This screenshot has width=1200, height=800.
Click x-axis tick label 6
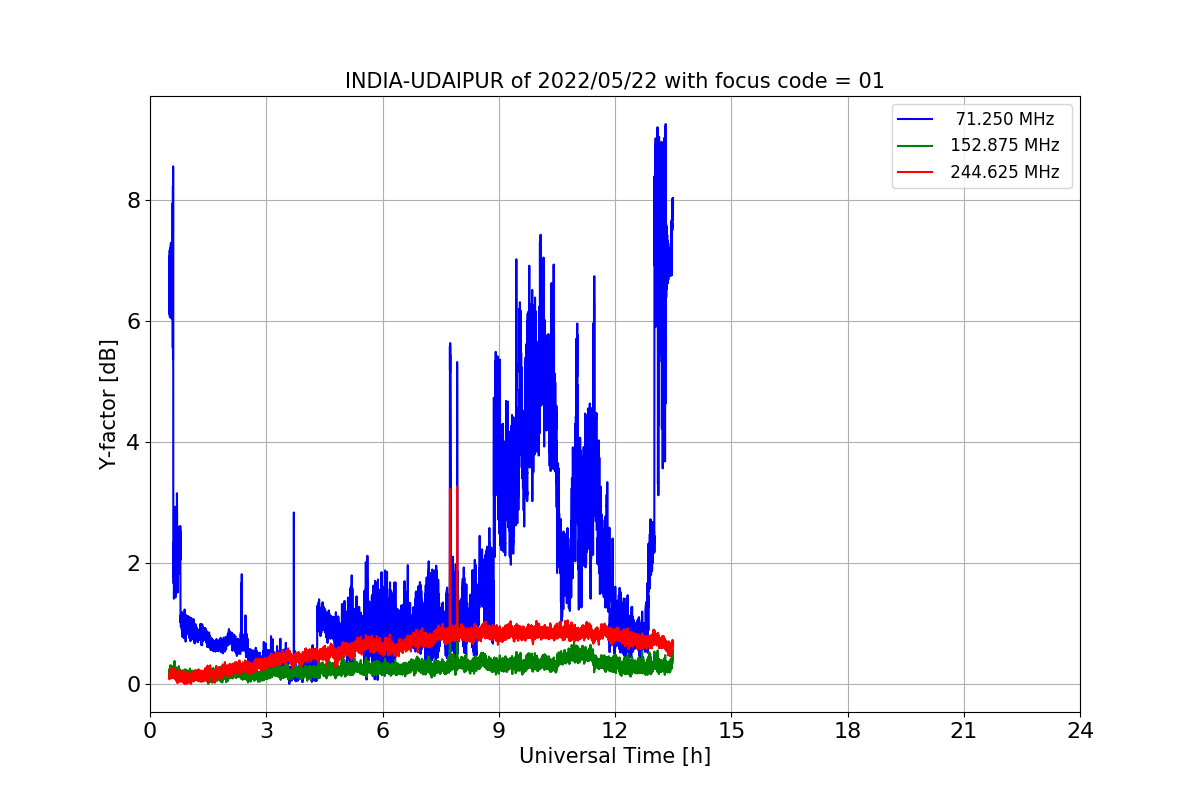pos(382,731)
